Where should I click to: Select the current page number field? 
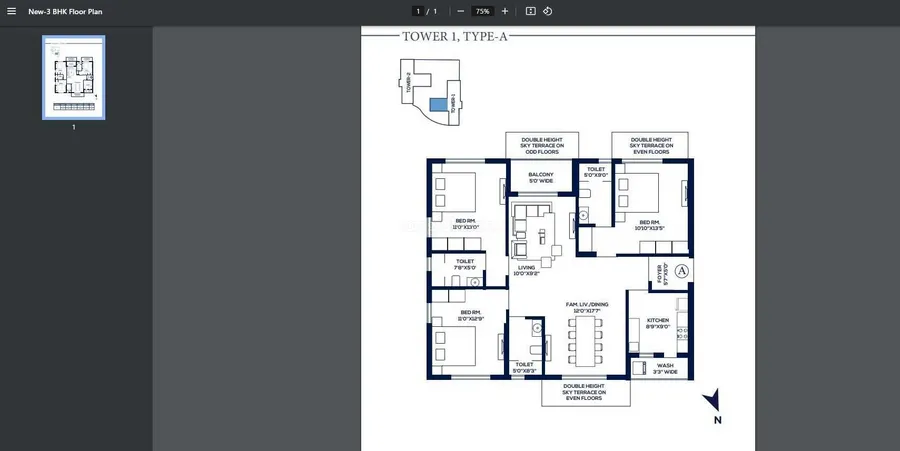(418, 11)
